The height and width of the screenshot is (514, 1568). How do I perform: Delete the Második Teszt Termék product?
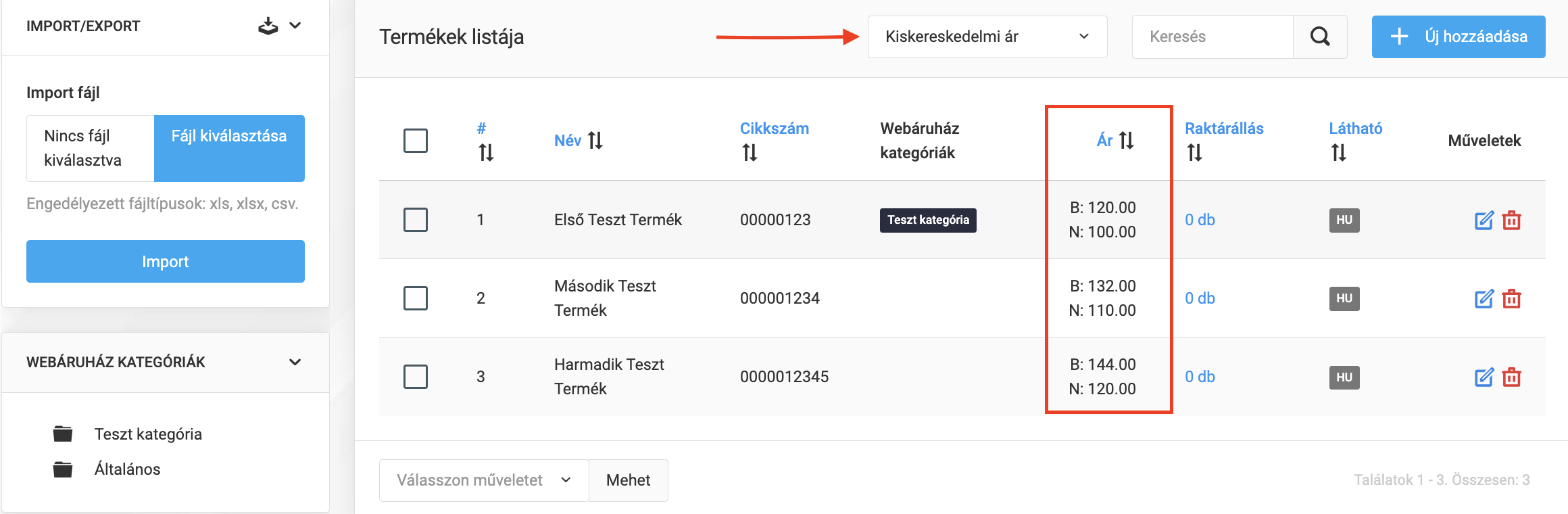tap(1512, 298)
